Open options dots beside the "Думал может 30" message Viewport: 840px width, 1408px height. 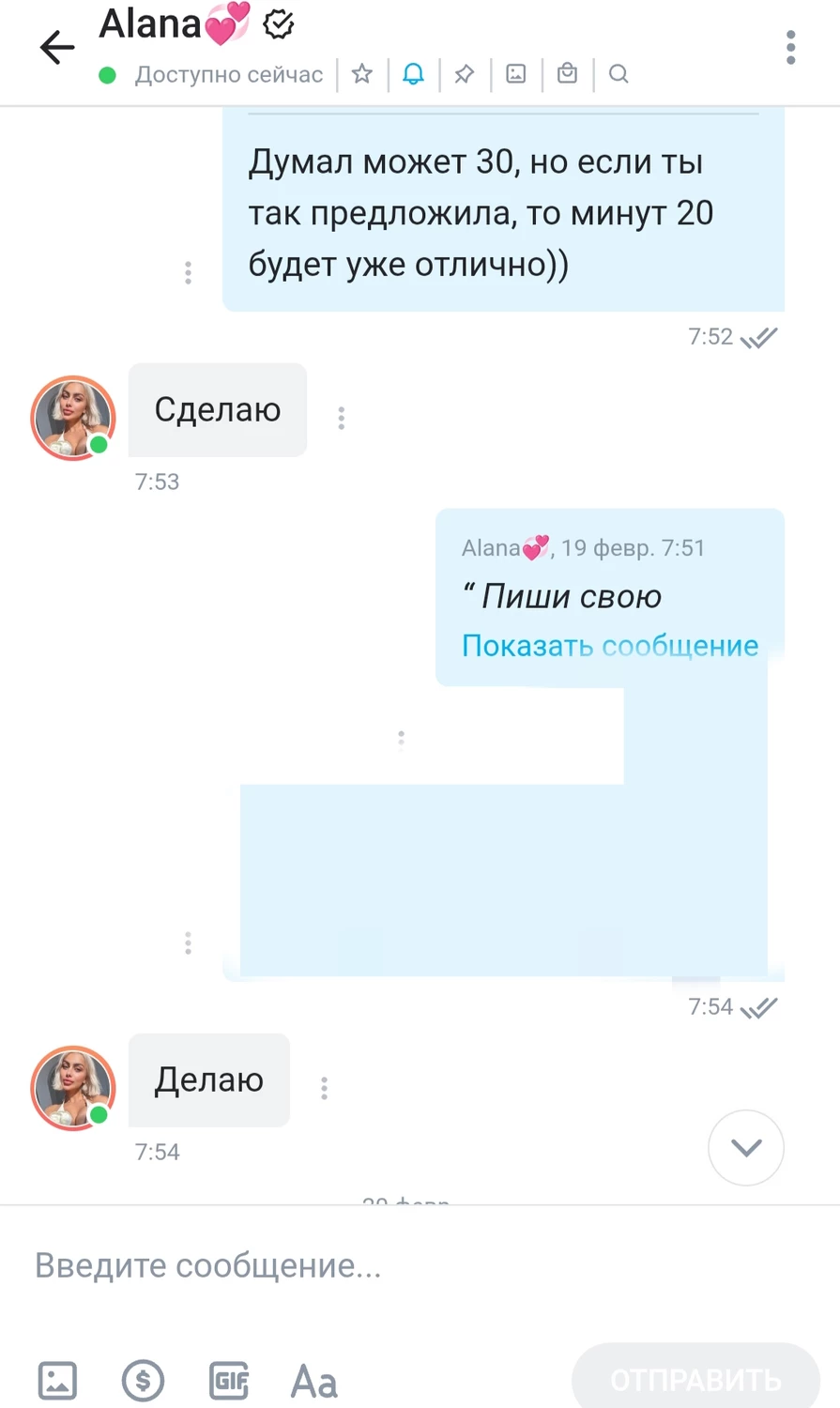point(189,272)
